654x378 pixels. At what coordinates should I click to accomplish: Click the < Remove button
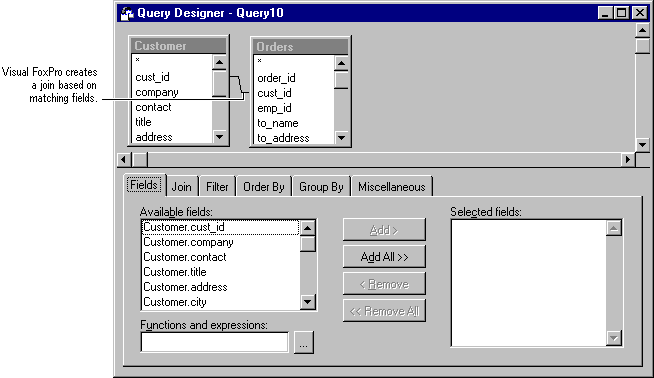pyautogui.click(x=384, y=284)
